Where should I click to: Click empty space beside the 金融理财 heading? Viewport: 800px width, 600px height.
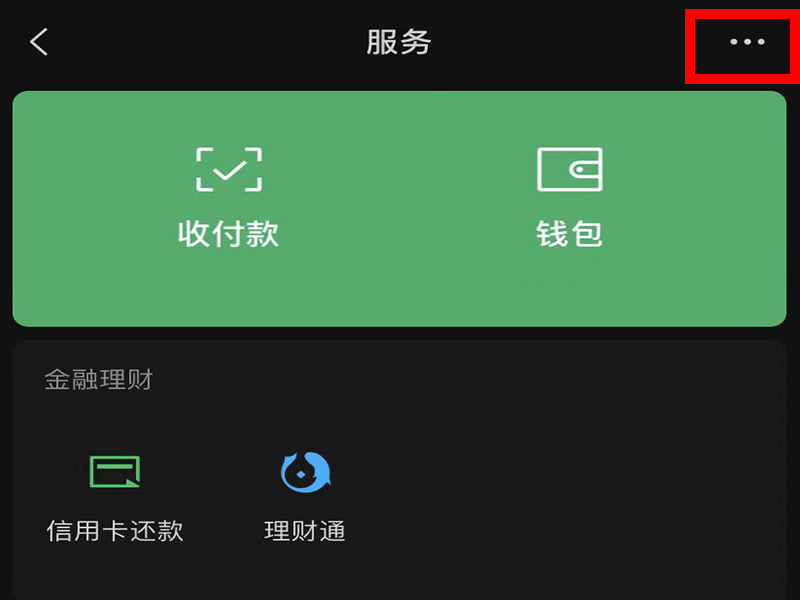tap(459, 380)
